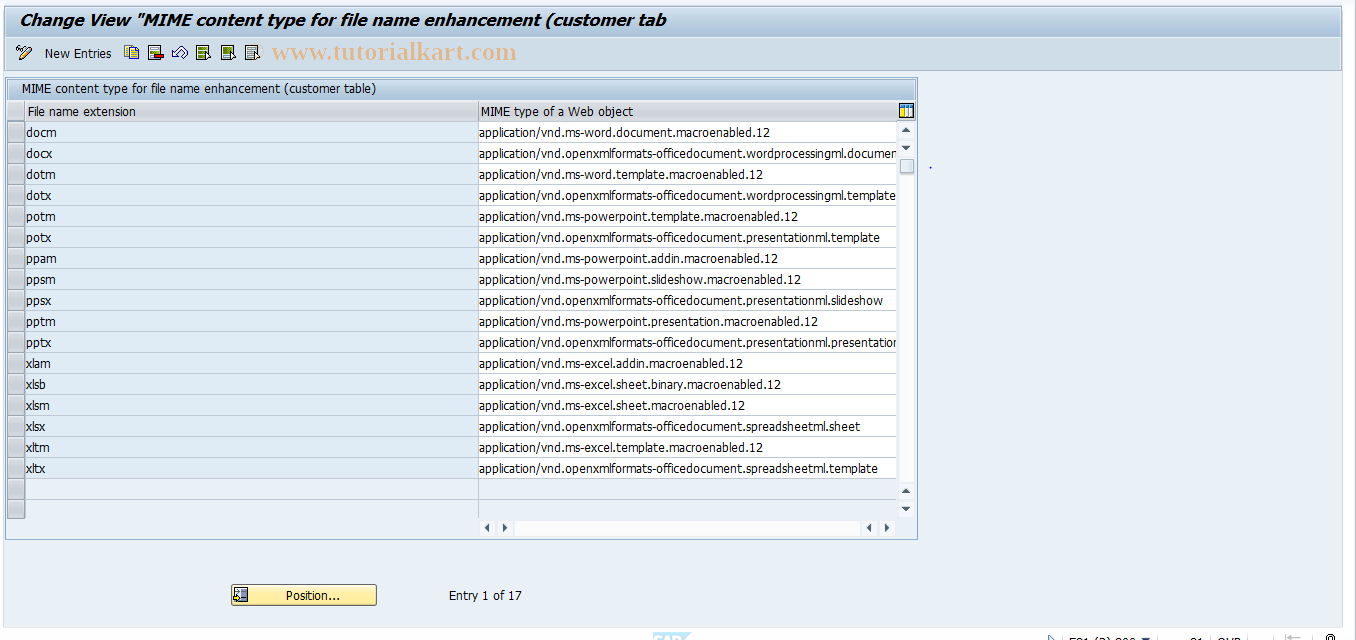The height and width of the screenshot is (640, 1356).
Task: Select the row marker for xlsb
Action: pos(15,384)
